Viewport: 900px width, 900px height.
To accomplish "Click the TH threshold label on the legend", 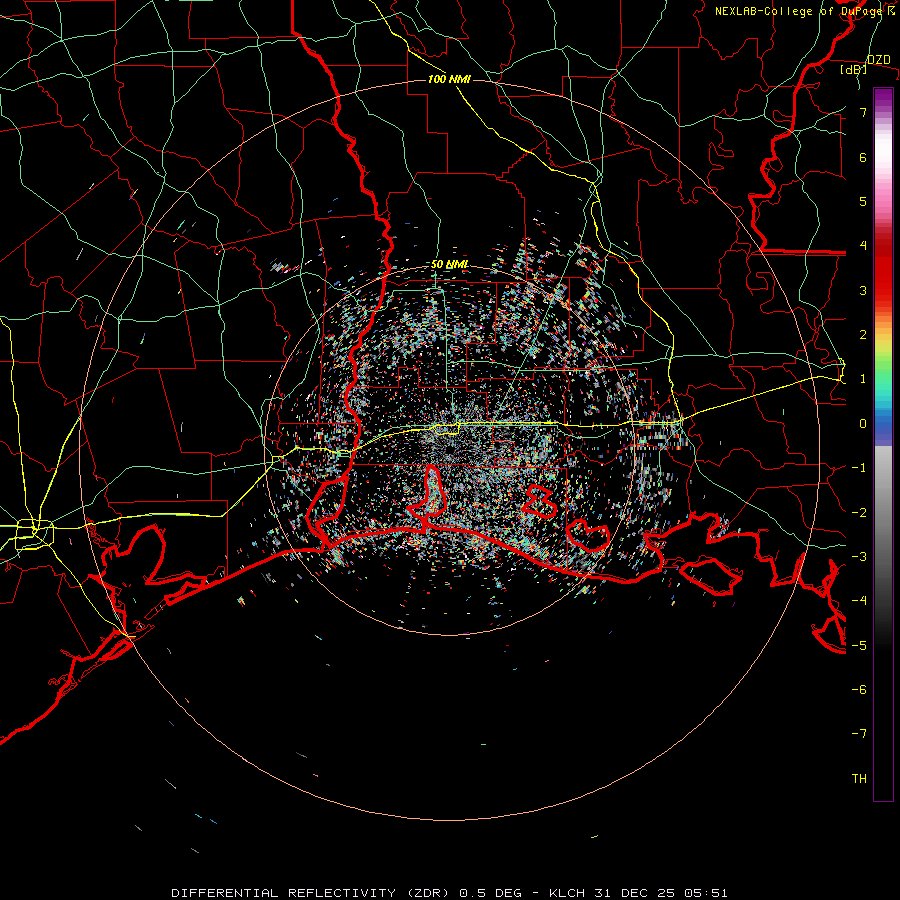I will 859,779.
